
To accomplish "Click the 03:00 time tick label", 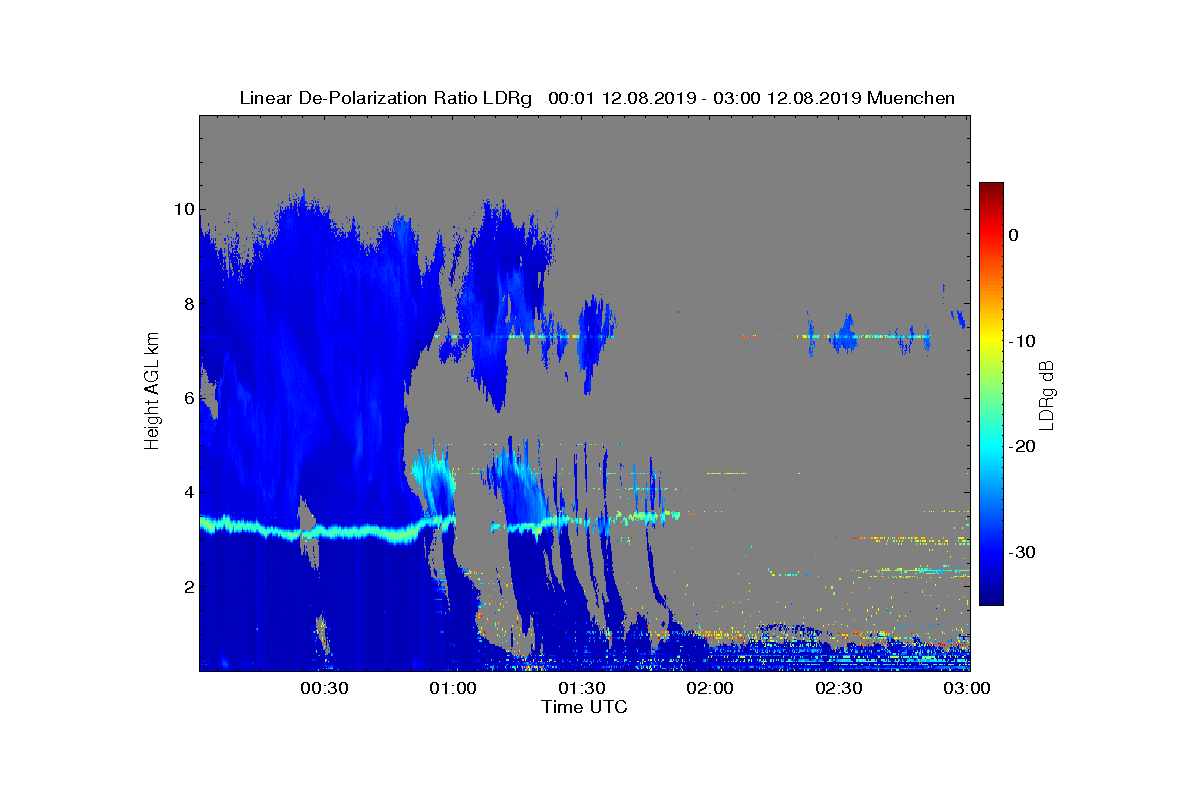I will point(967,689).
